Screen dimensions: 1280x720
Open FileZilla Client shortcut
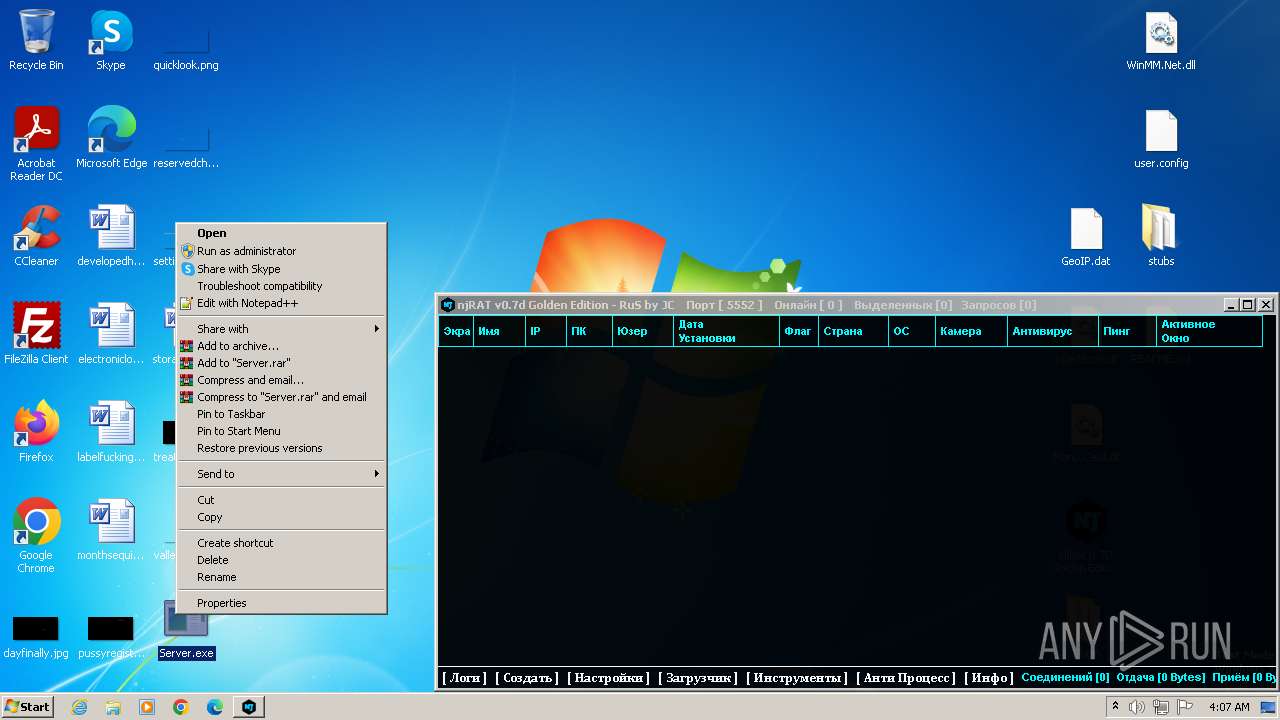click(x=36, y=335)
